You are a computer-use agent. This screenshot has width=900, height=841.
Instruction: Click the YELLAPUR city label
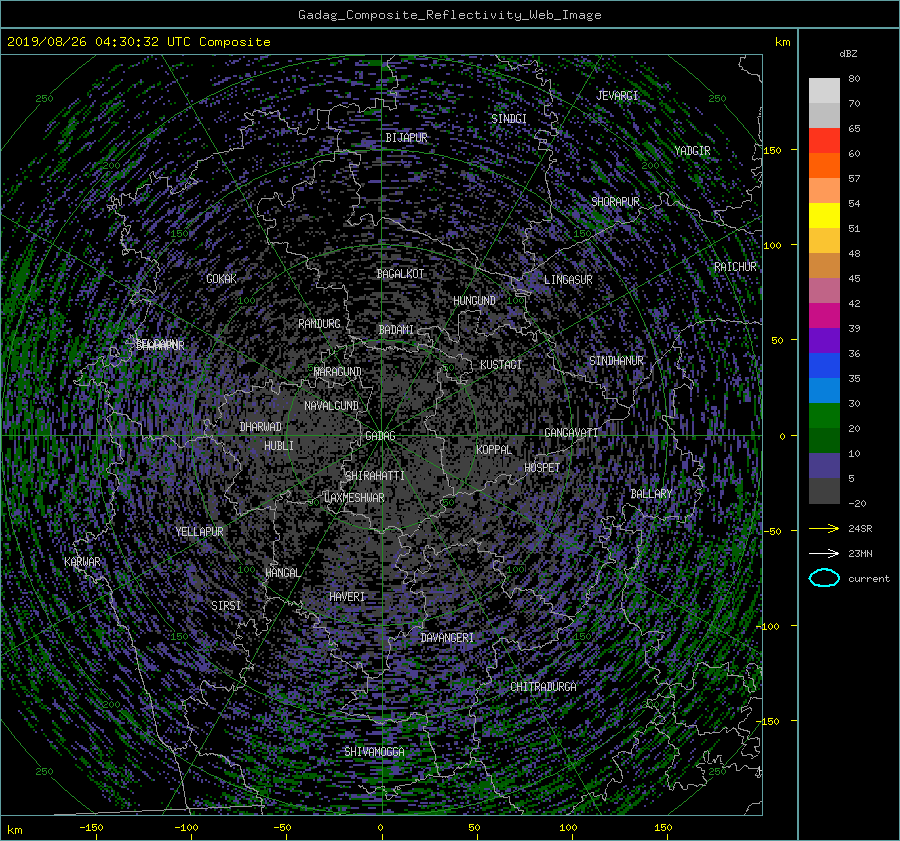click(x=199, y=532)
